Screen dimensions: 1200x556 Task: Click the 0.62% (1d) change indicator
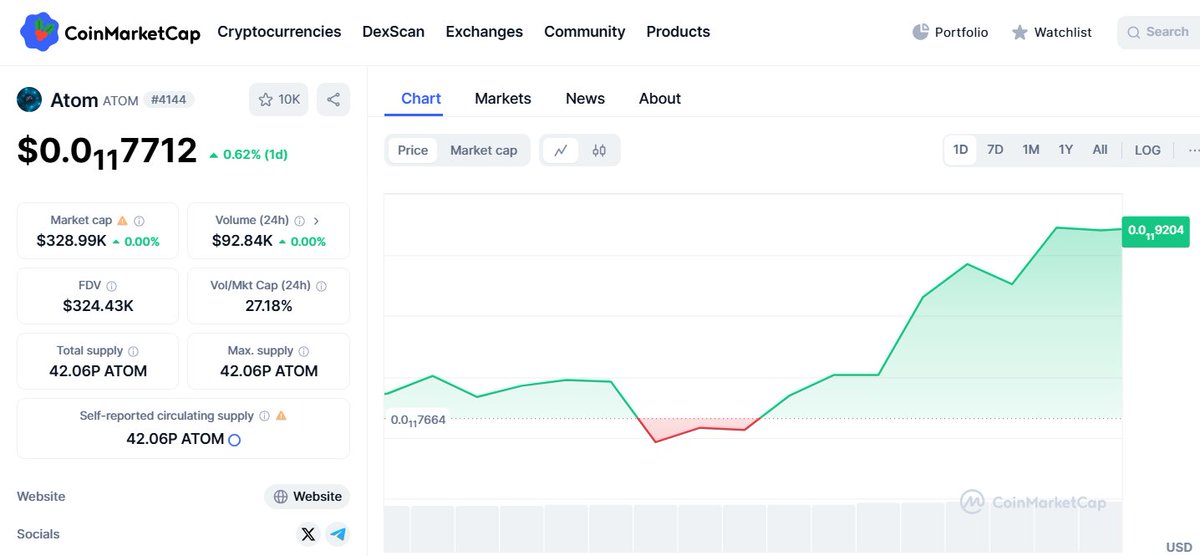248,155
